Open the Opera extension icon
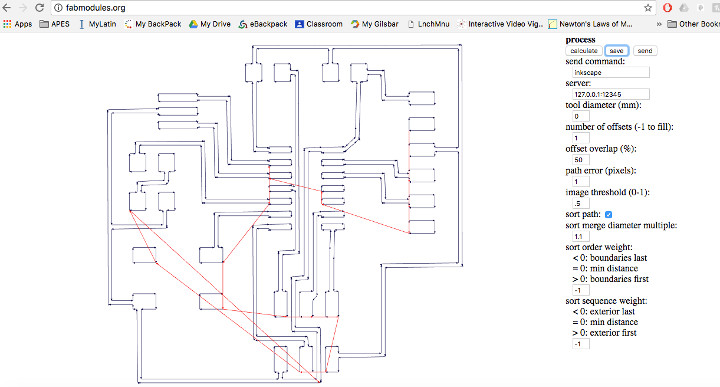 tap(667, 8)
